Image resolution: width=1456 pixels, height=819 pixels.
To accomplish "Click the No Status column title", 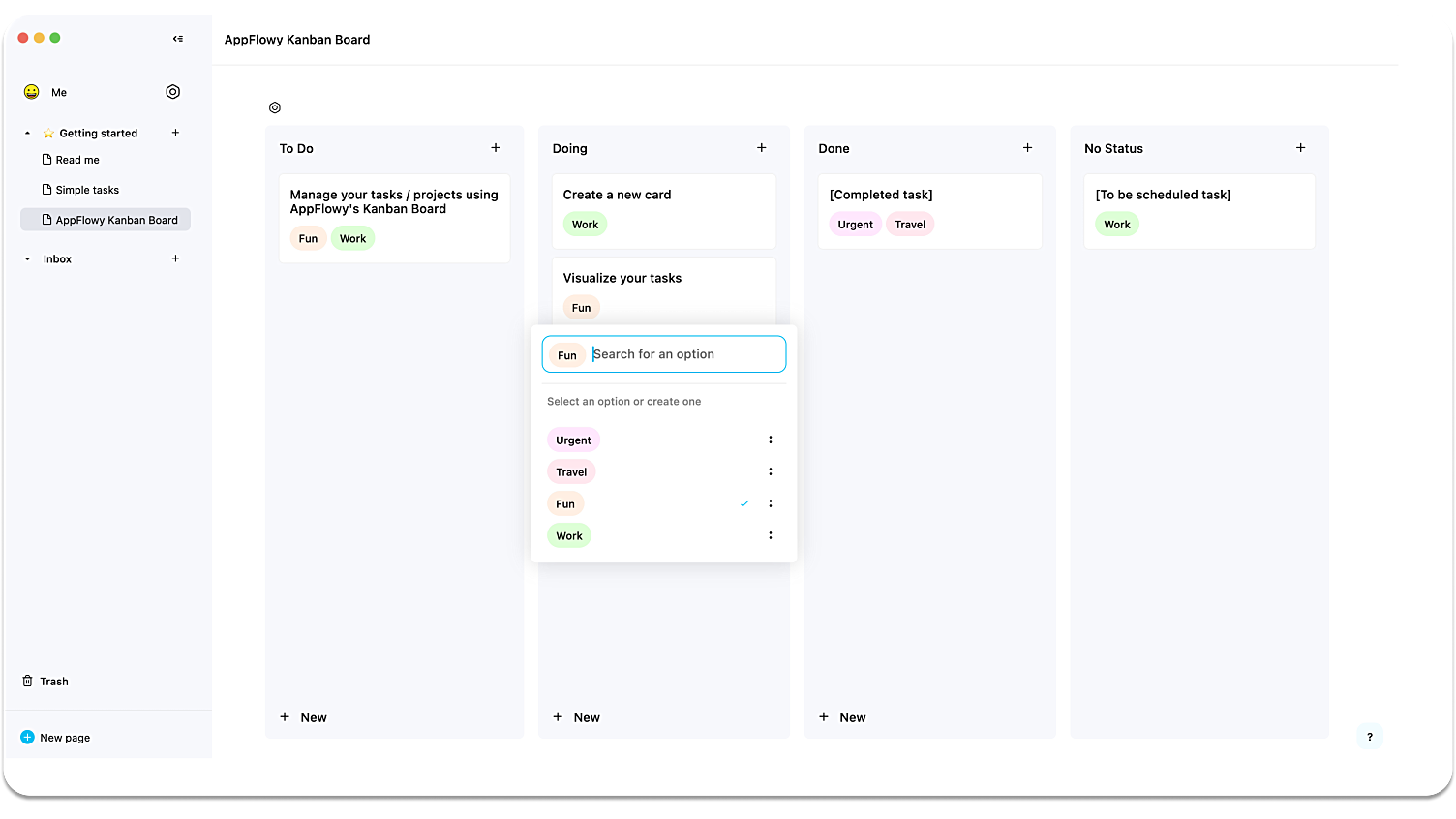I will point(1113,148).
